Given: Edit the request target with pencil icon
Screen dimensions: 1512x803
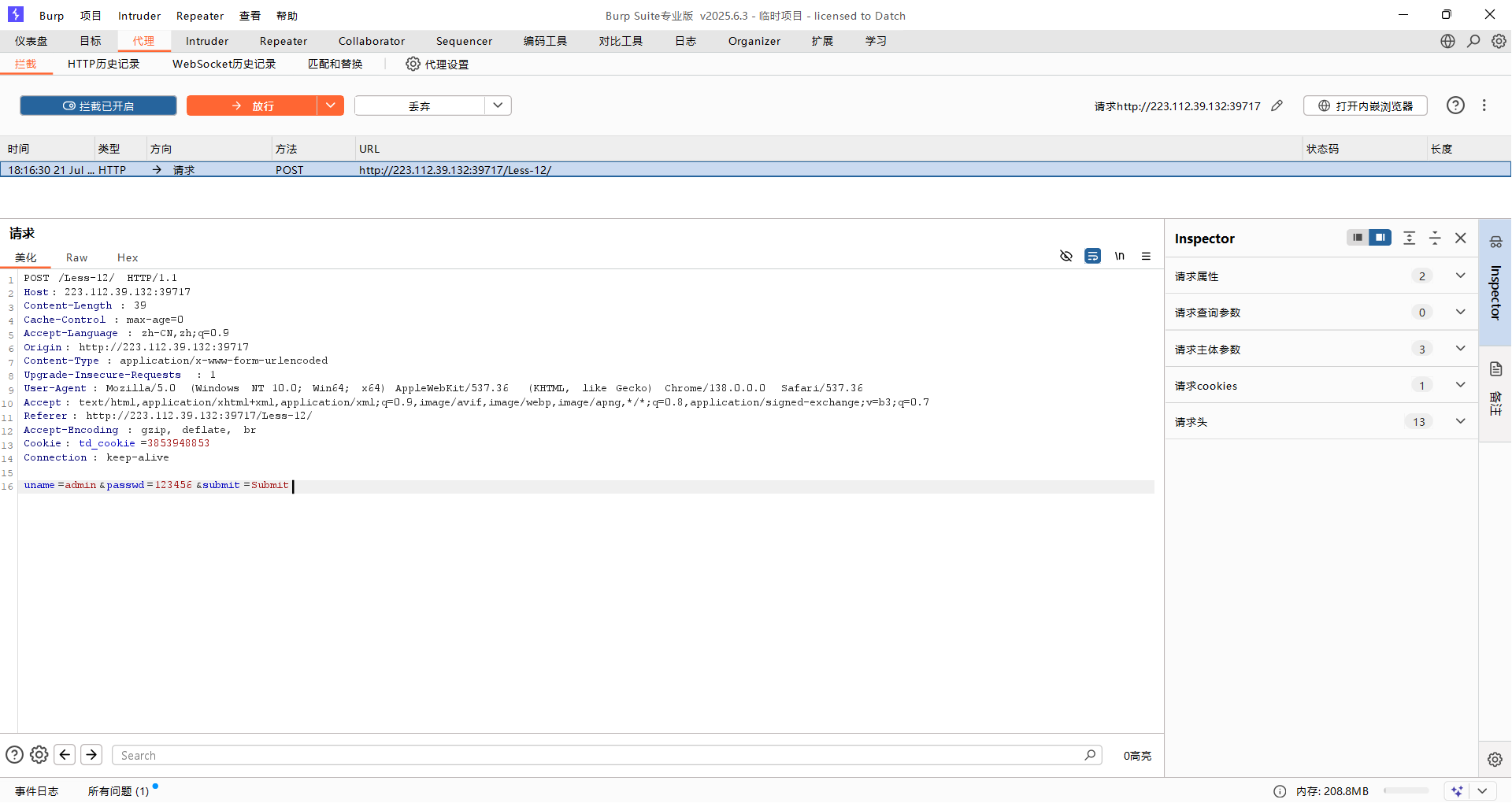Looking at the screenshot, I should click(x=1277, y=105).
